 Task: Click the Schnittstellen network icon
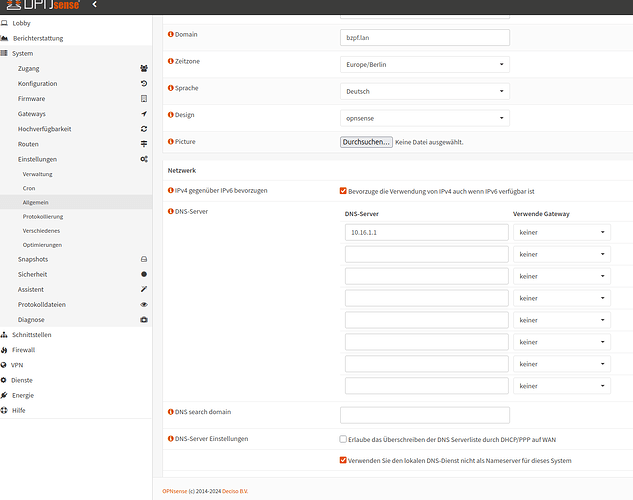[4, 335]
